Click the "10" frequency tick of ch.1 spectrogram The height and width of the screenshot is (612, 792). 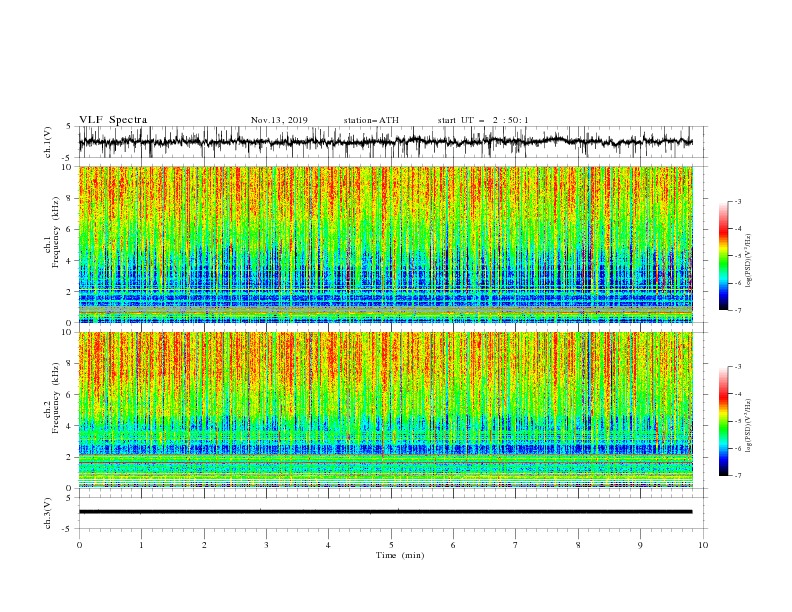pos(68,167)
